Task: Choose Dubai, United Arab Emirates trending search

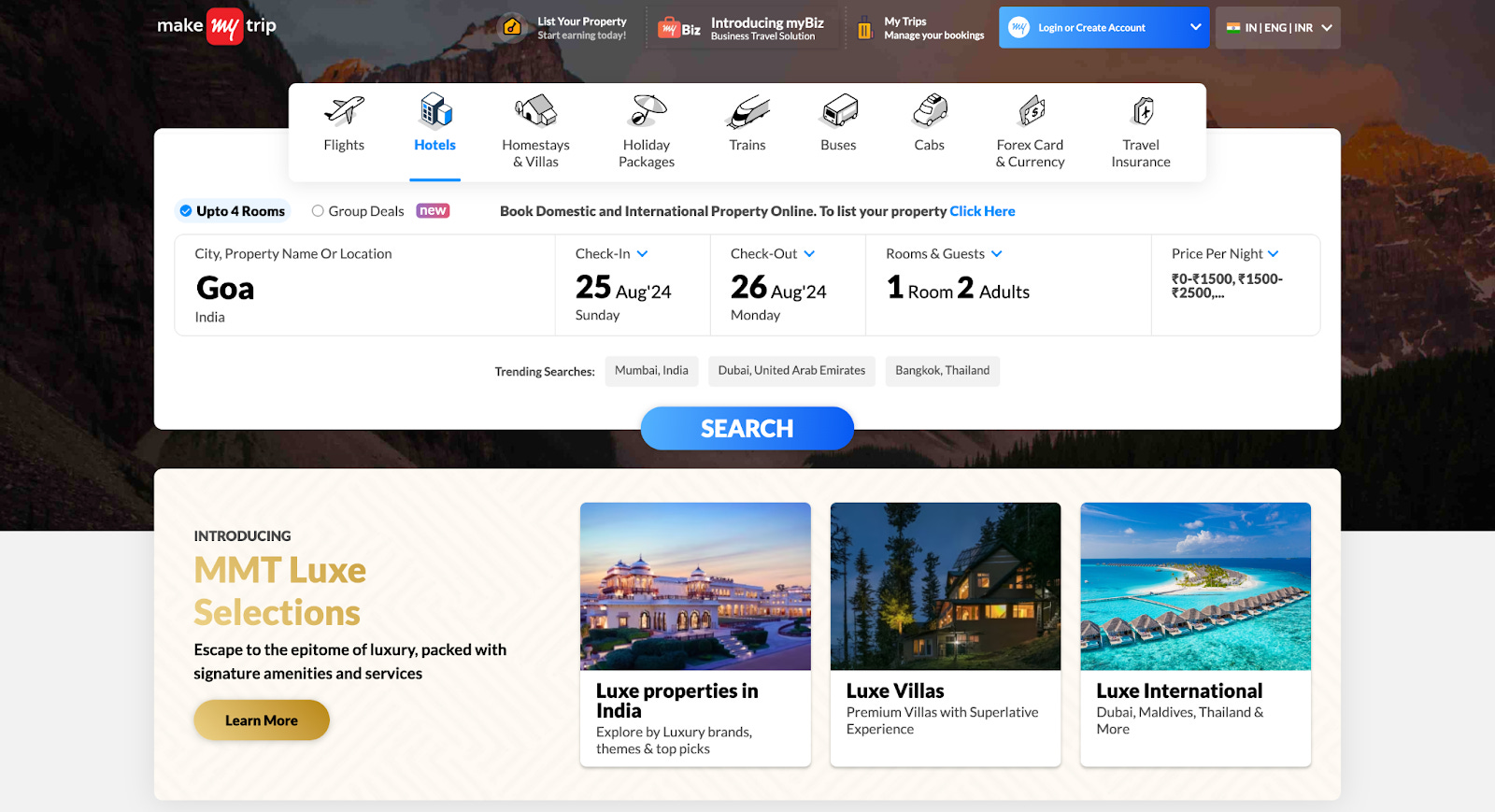Action: click(791, 371)
